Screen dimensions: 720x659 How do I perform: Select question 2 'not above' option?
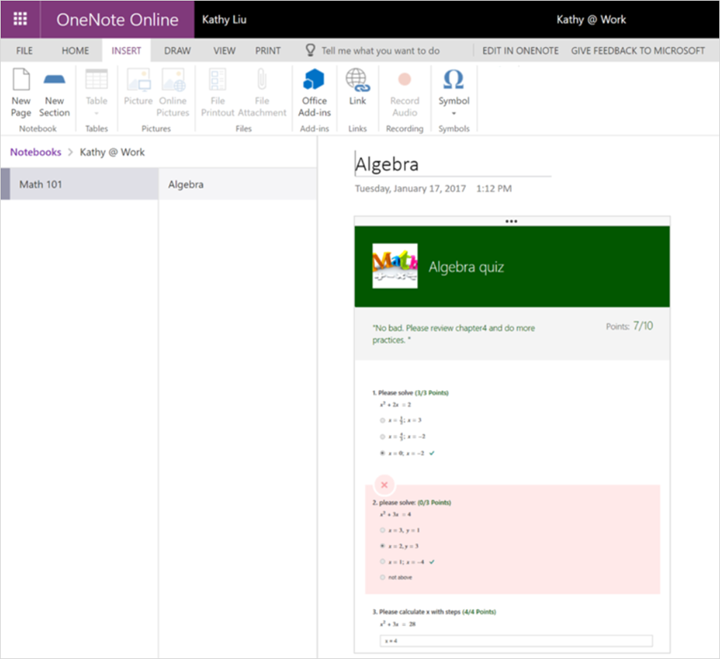382,577
